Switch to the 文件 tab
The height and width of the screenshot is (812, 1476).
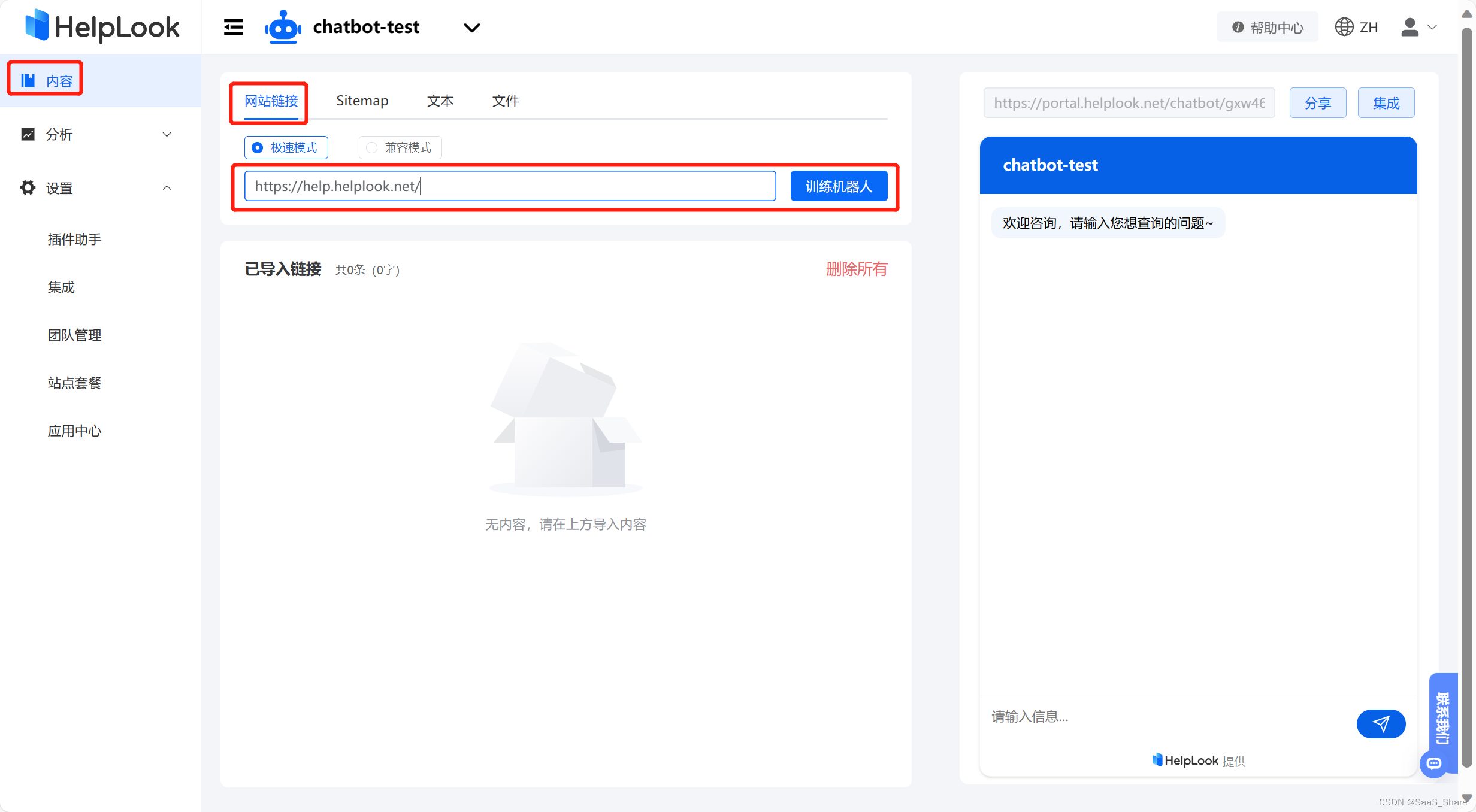click(x=505, y=101)
